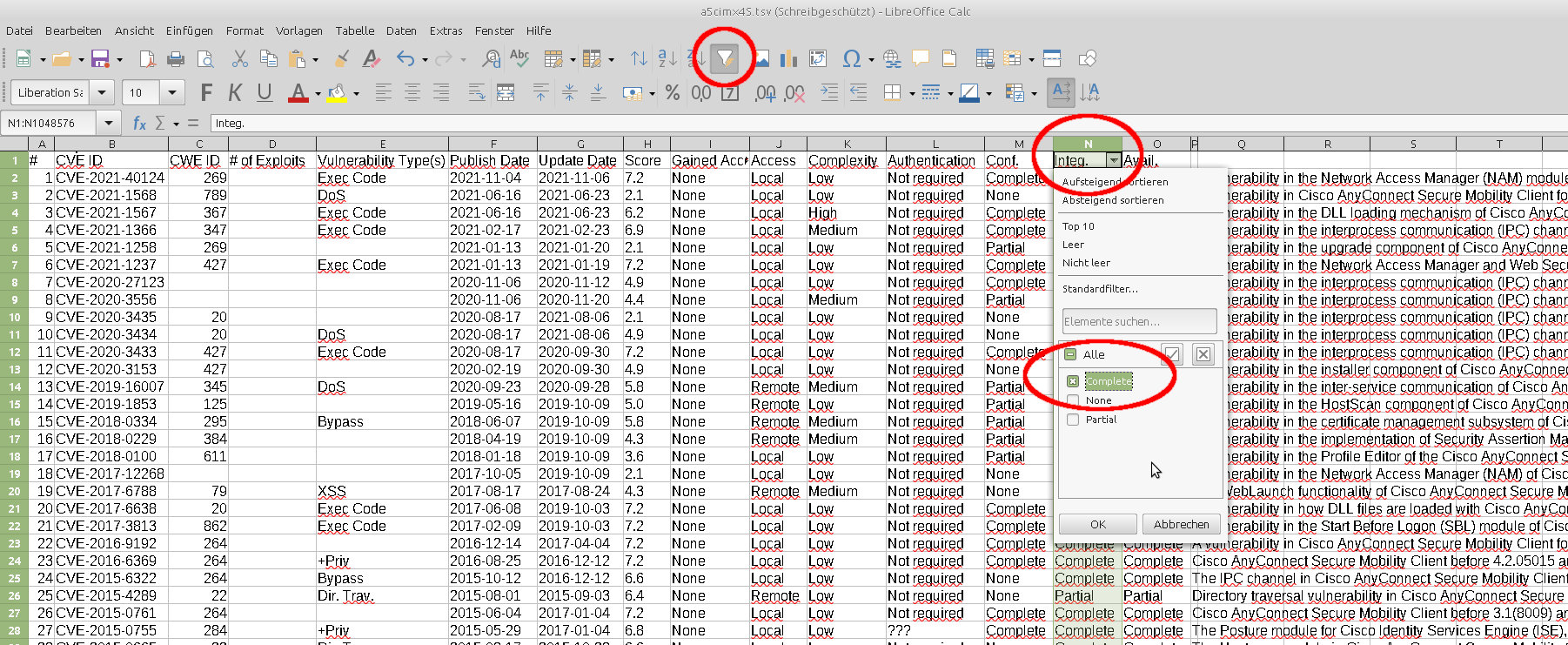
Task: Open the Datei menu
Action: click(x=19, y=30)
